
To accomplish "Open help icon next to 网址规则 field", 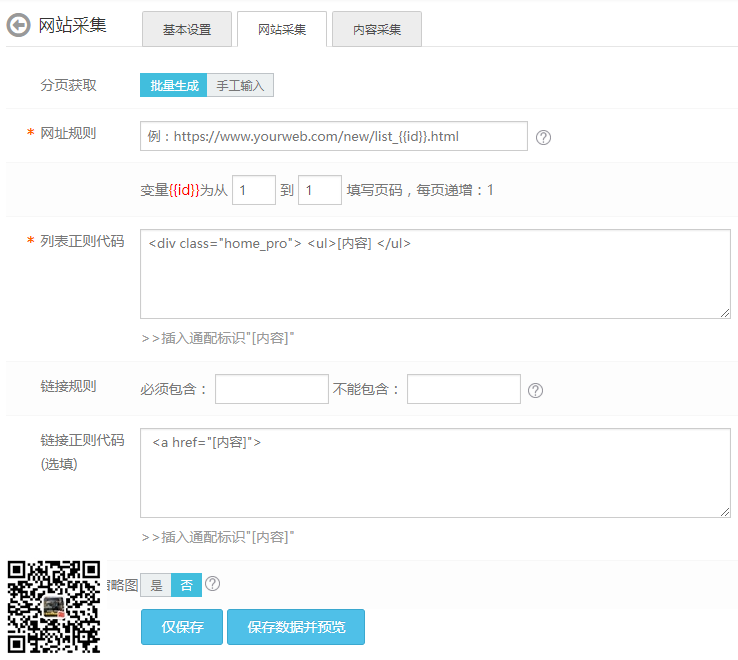I will (543, 137).
